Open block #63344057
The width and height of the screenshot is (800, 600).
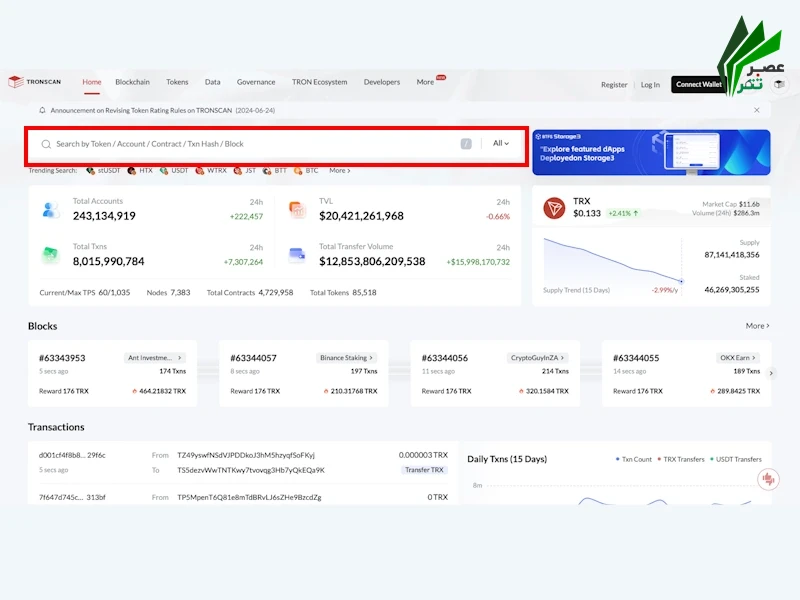254,358
